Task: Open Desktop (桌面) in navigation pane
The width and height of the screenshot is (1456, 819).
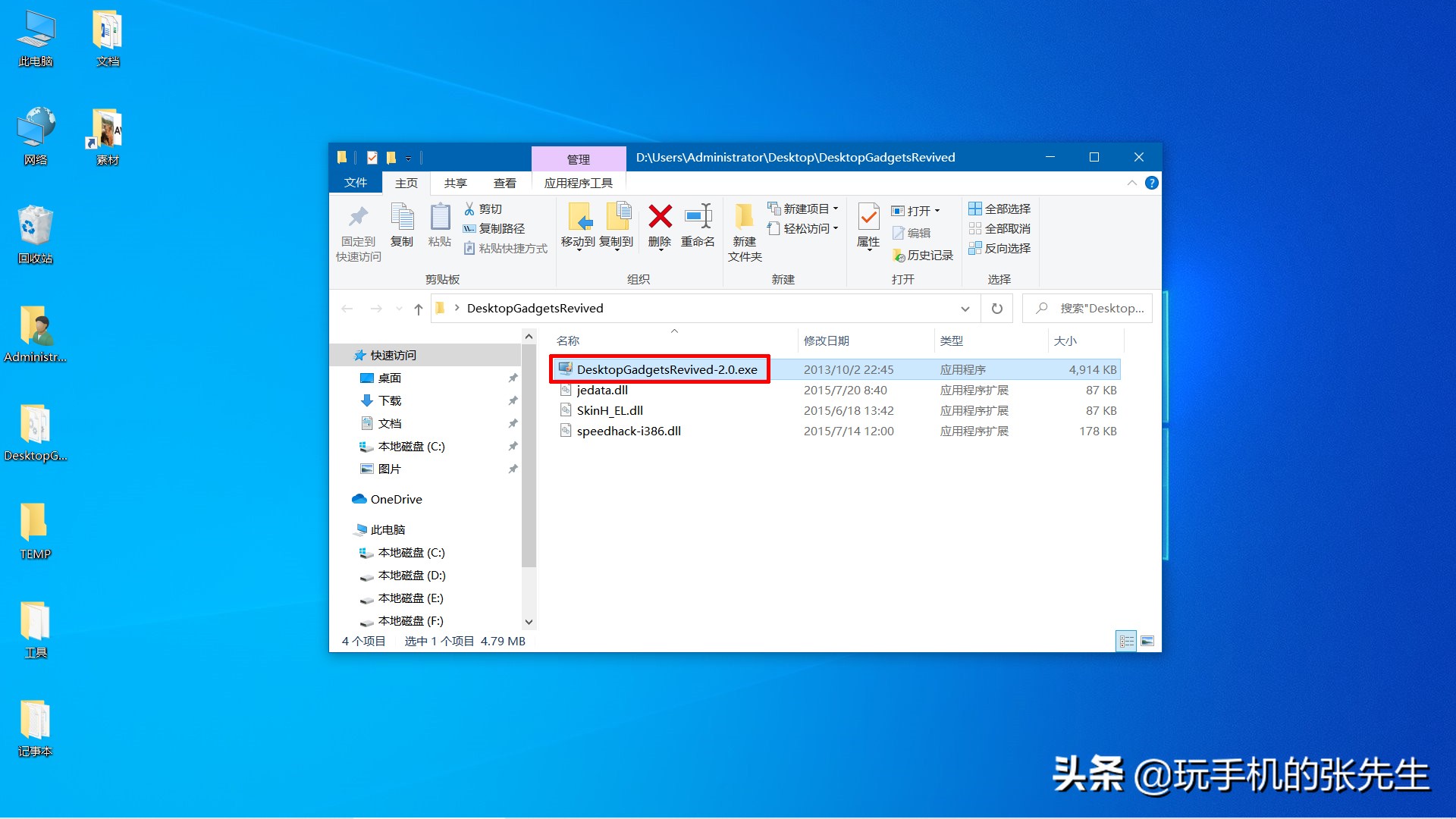Action: point(390,378)
